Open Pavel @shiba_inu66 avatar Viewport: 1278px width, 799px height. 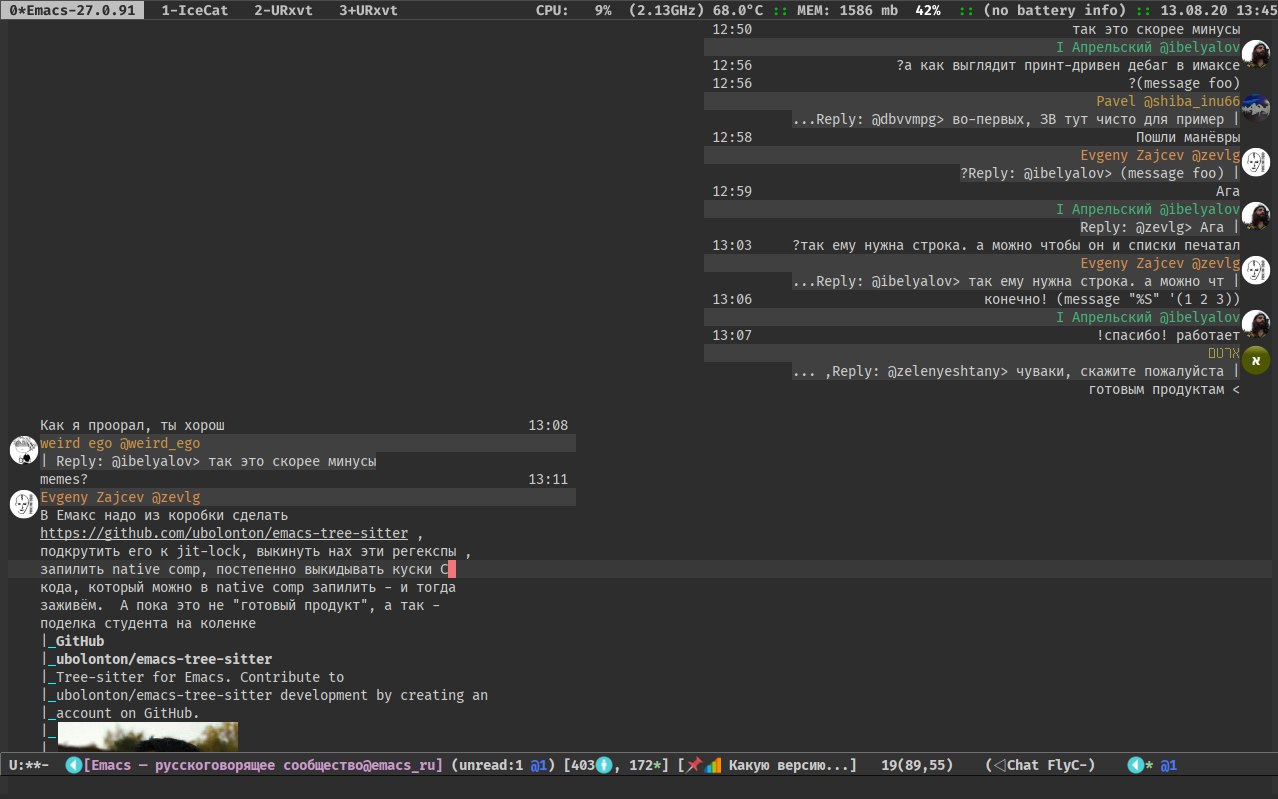pos(1256,110)
